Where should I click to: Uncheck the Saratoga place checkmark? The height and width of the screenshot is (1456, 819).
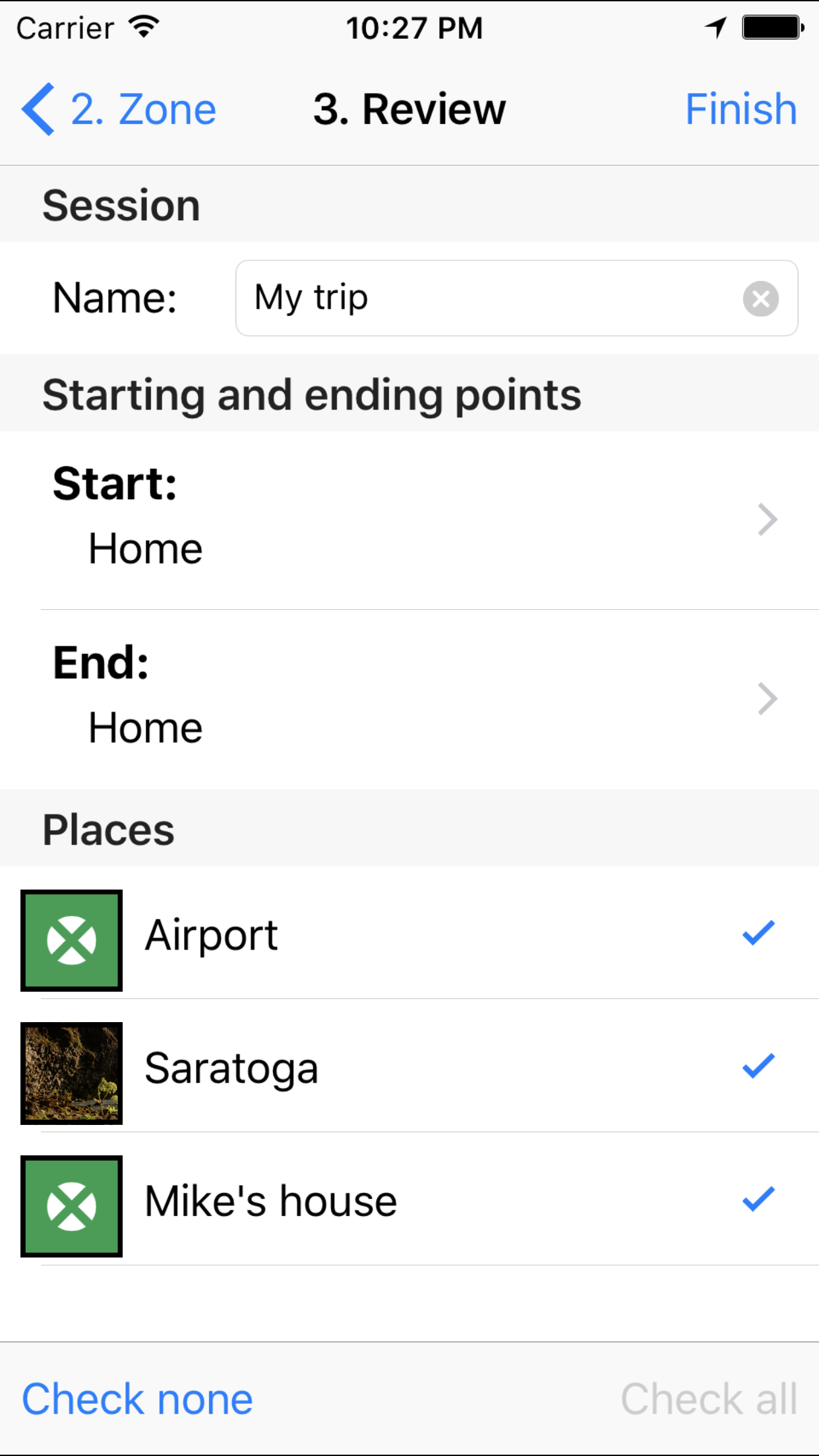click(758, 1066)
